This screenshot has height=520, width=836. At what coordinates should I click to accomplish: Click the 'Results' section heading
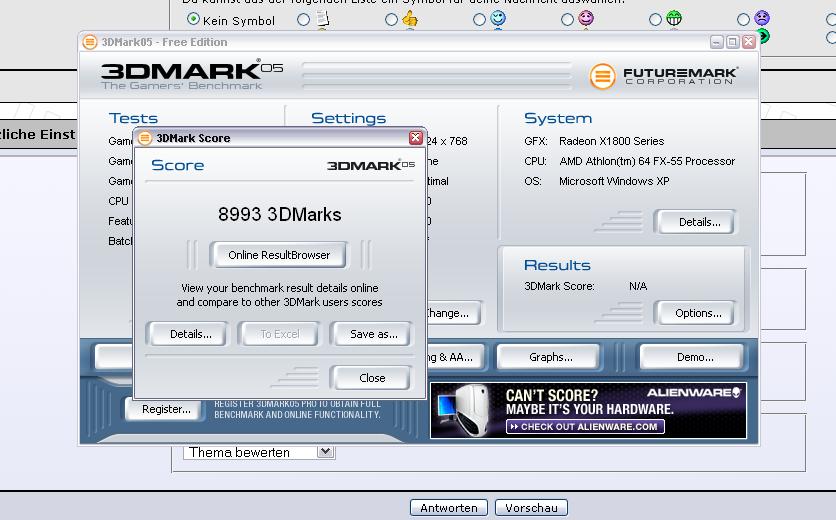click(557, 265)
